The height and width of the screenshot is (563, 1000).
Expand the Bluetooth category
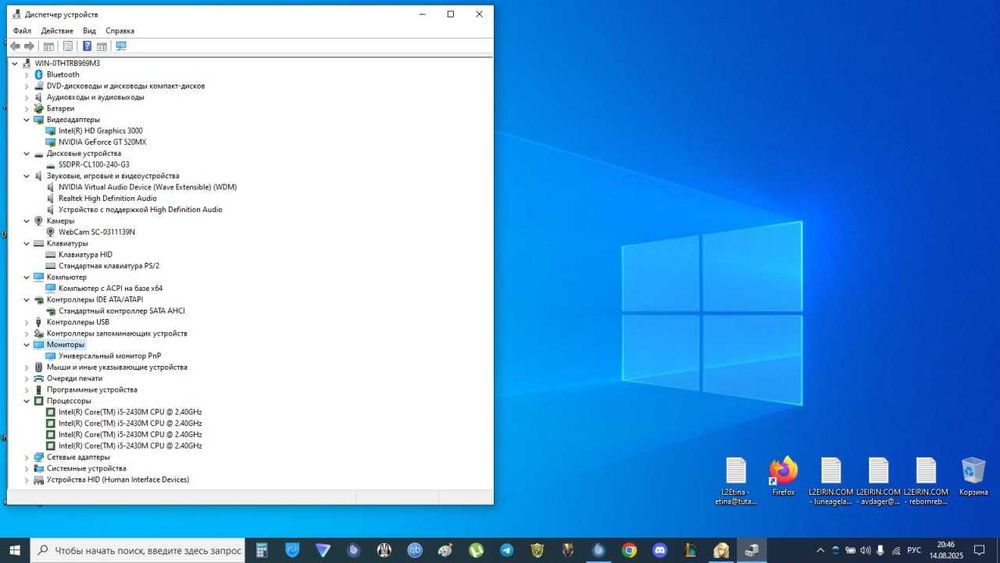click(x=27, y=75)
